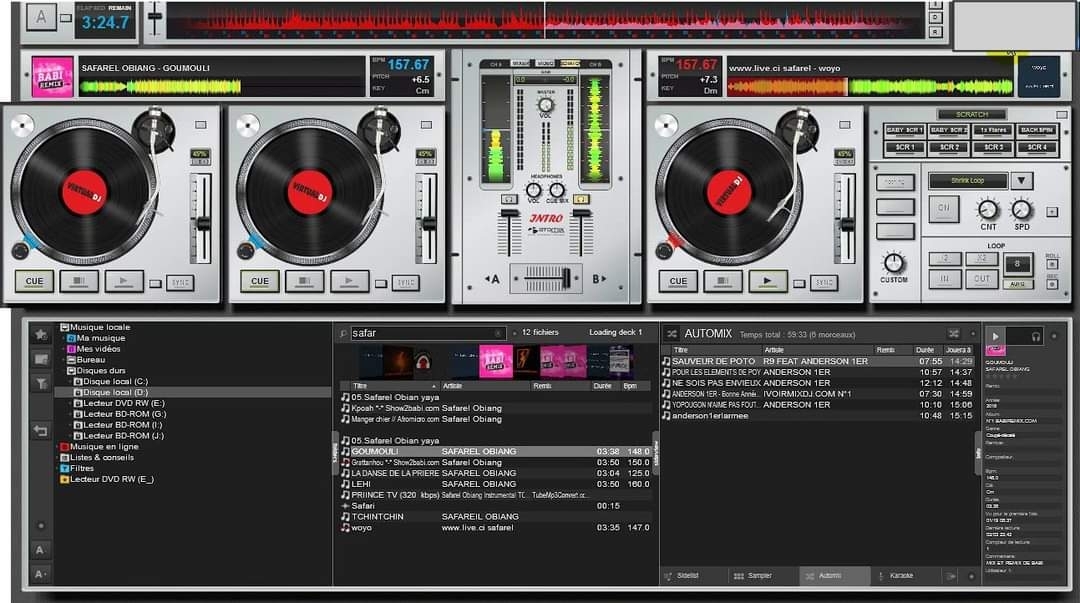This screenshot has width=1080, height=603.
Task: Click the CUSTOM knob
Action: 893,263
